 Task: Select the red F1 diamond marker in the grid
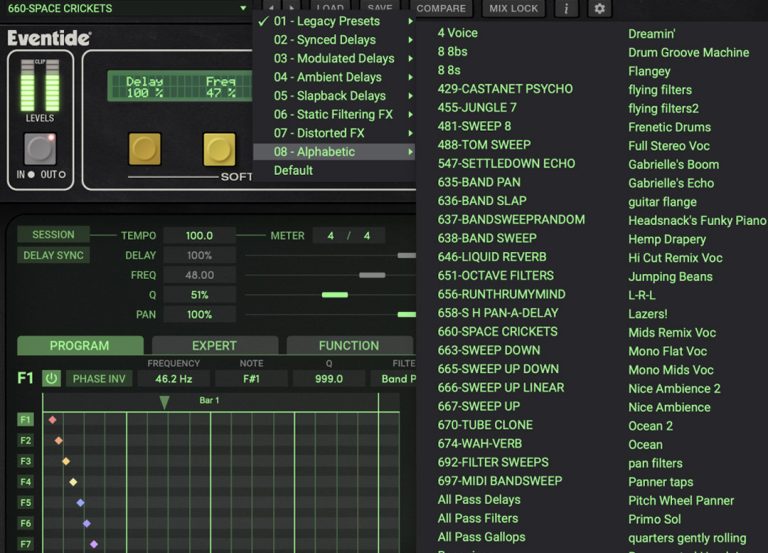coord(52,420)
